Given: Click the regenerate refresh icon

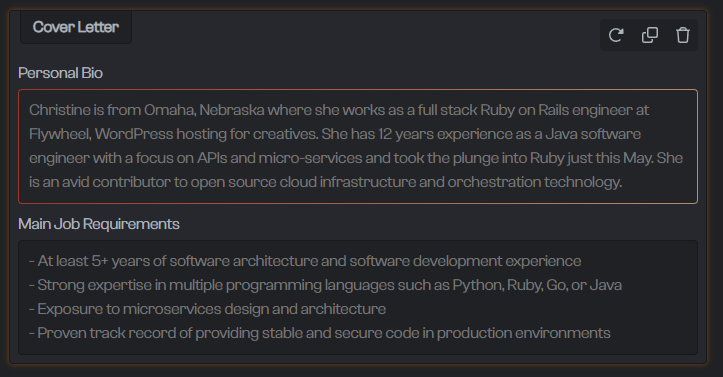Looking at the screenshot, I should [x=616, y=35].
